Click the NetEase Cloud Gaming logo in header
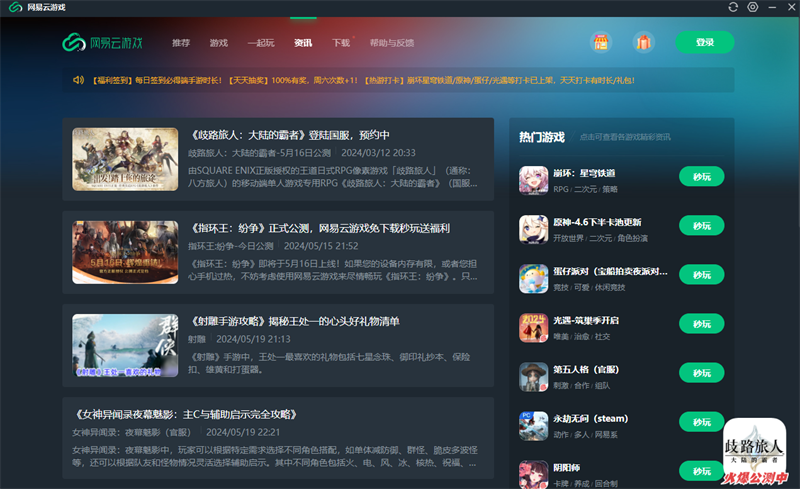The image size is (800, 489). (x=102, y=42)
